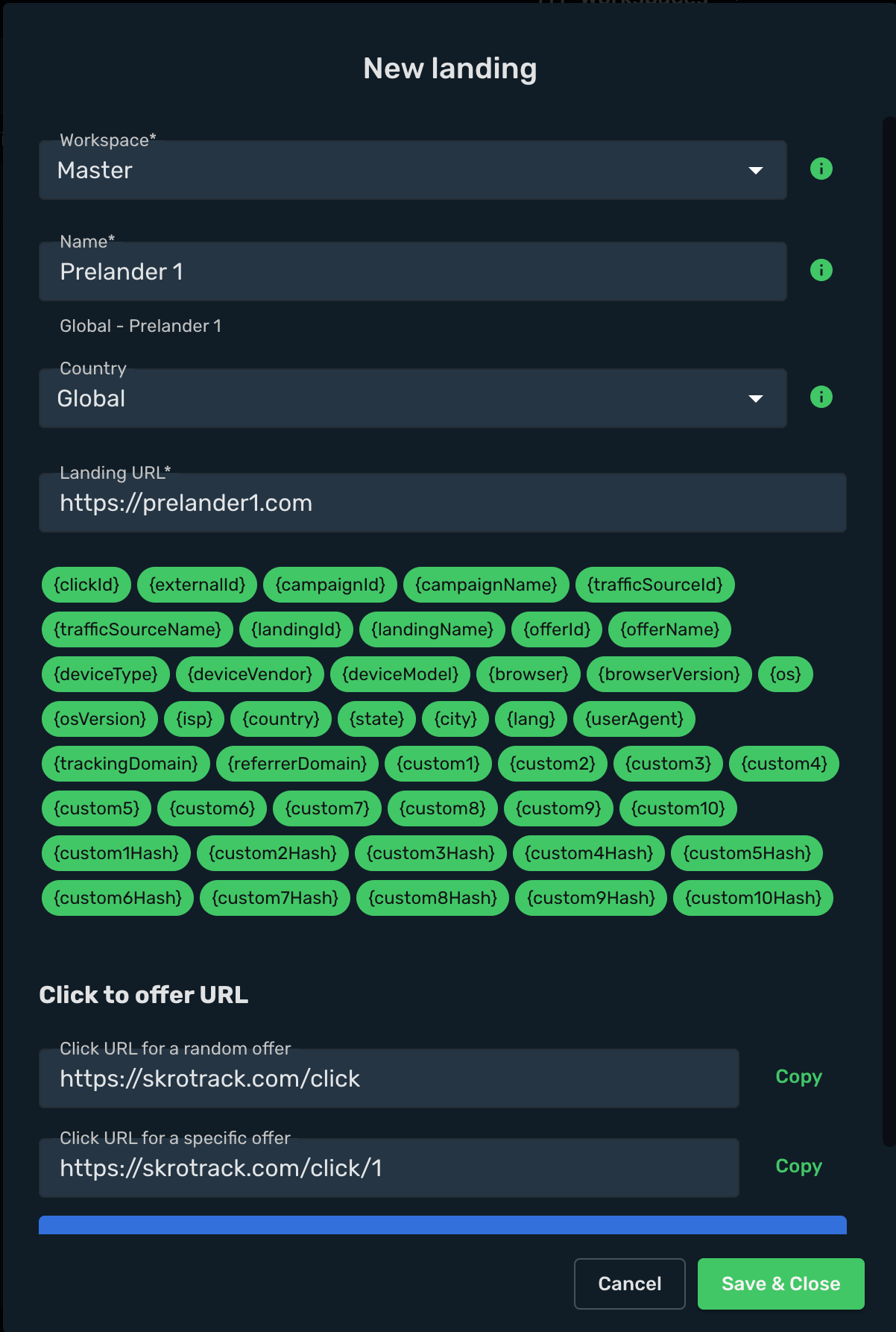This screenshot has width=896, height=1332.
Task: Click Save & Close button
Action: (780, 1284)
